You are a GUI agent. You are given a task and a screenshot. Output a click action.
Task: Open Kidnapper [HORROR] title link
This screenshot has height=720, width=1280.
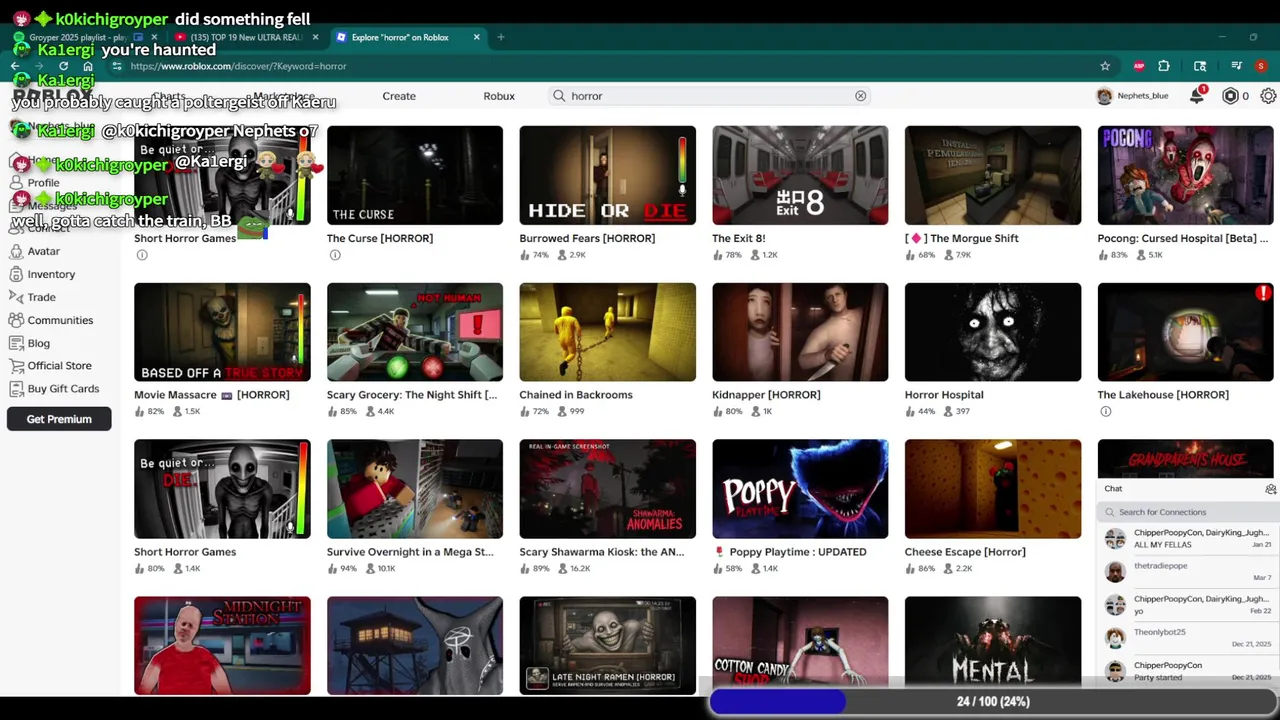pyautogui.click(x=766, y=395)
